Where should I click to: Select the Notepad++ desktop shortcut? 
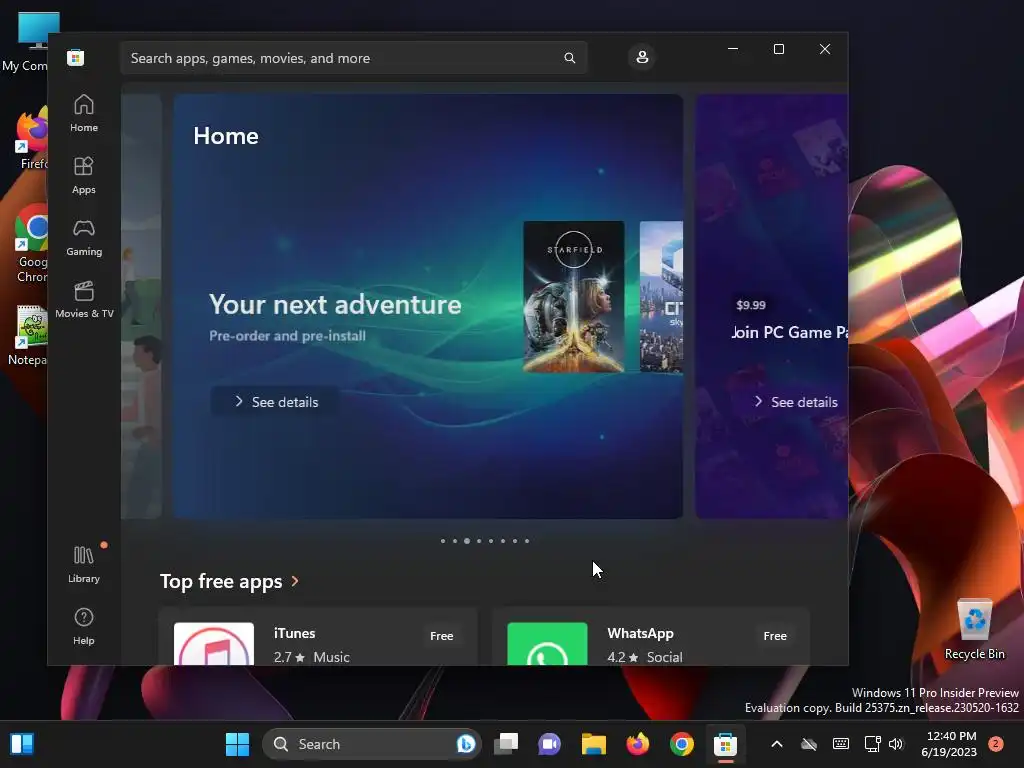(x=27, y=335)
